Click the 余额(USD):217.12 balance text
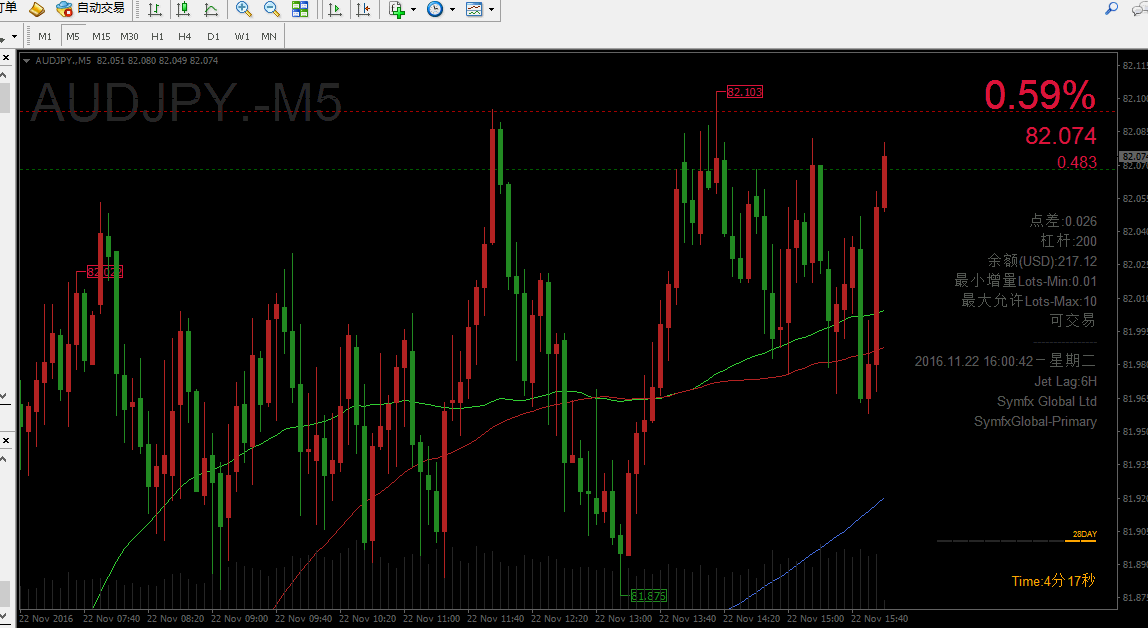The height and width of the screenshot is (628, 1148). 1042,261
